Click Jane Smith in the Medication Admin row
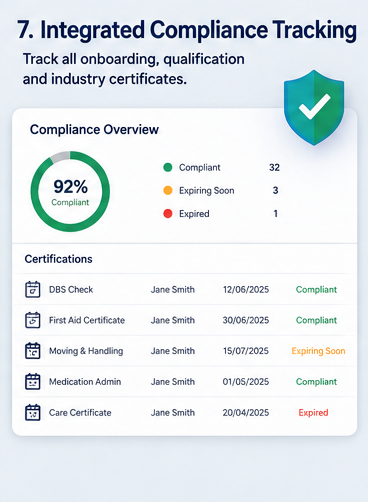The width and height of the screenshot is (368, 502). (173, 382)
